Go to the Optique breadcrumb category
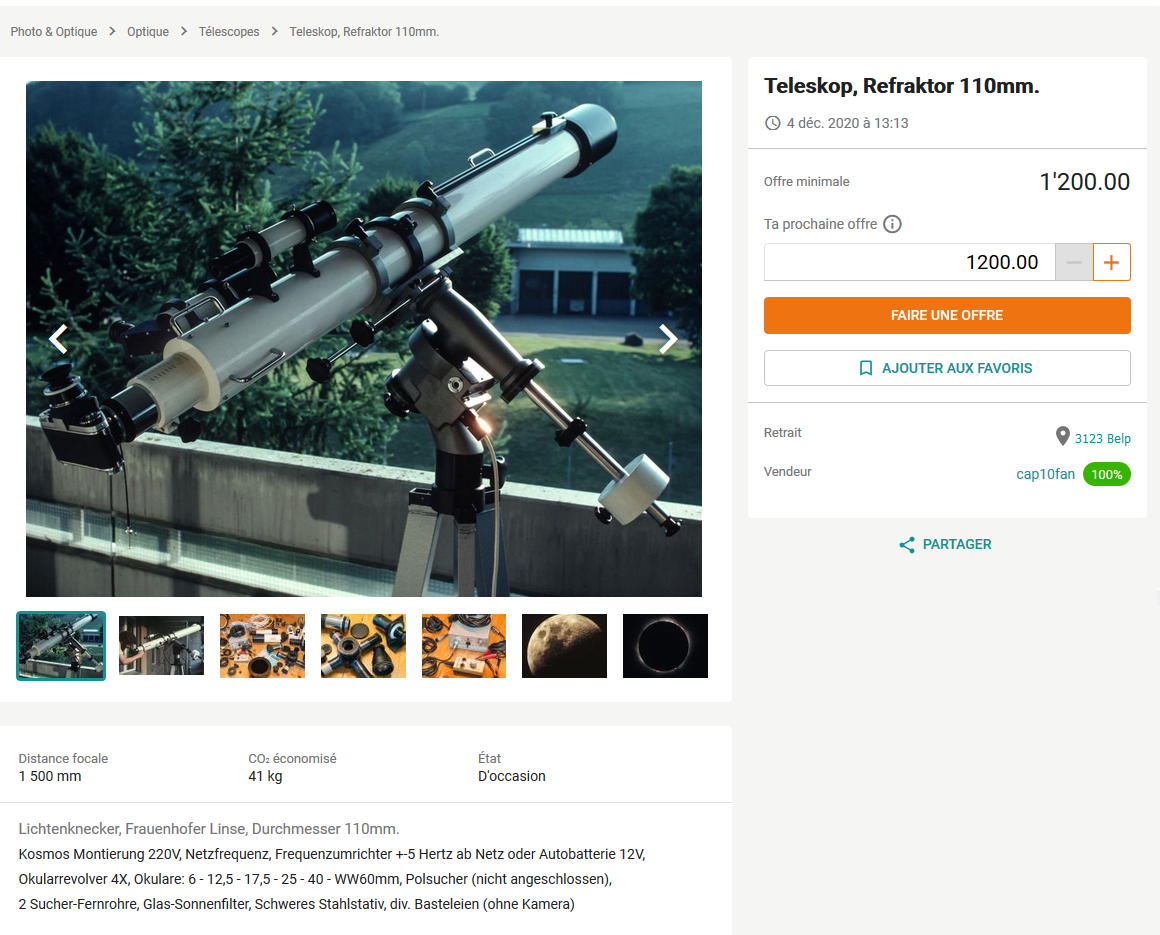The image size is (1160, 935). click(148, 32)
